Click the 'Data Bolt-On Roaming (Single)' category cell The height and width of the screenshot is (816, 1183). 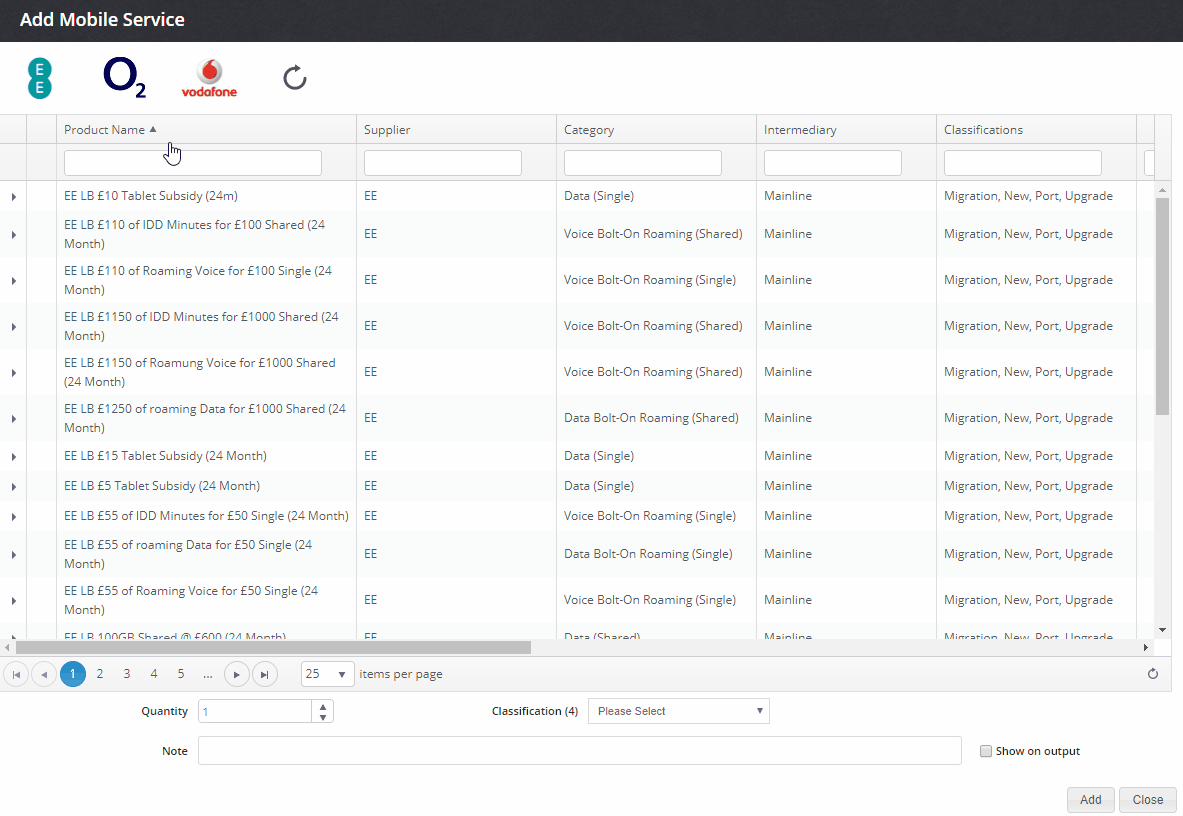tap(648, 554)
